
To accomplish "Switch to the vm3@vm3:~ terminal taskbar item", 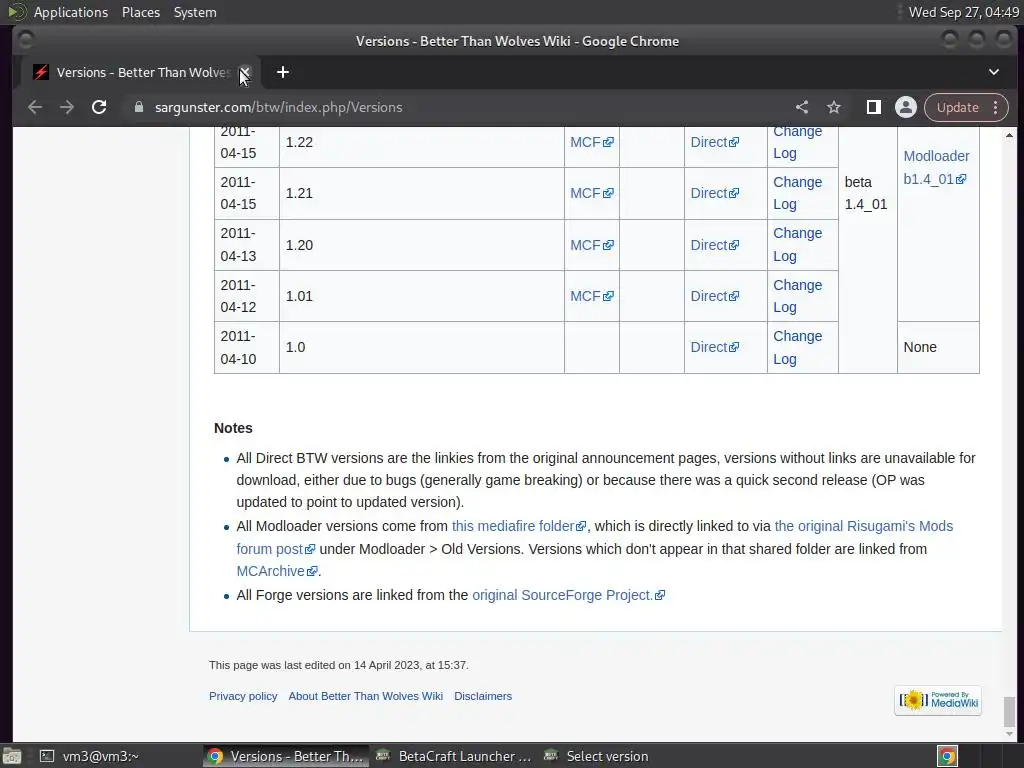I will tap(91, 756).
